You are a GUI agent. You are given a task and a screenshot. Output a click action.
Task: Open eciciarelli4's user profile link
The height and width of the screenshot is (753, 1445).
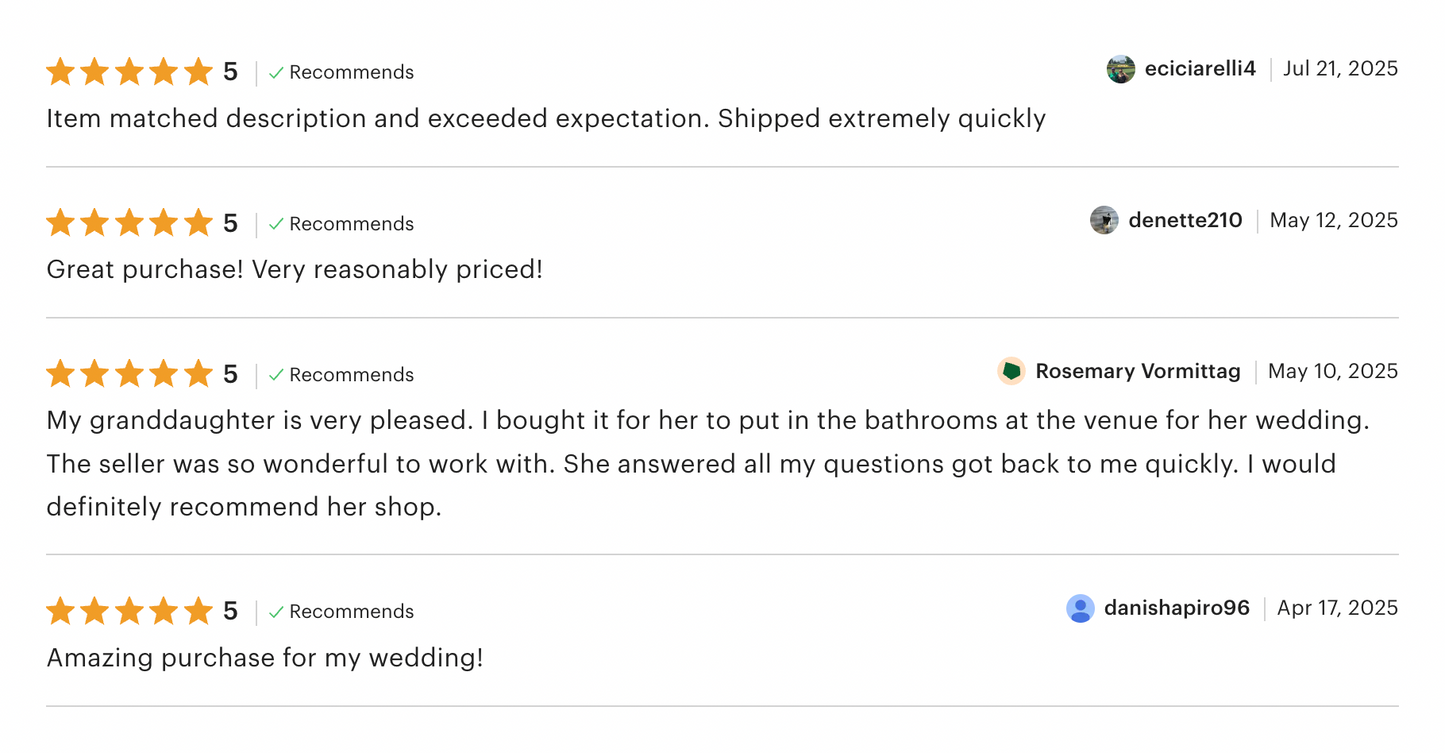point(1199,69)
